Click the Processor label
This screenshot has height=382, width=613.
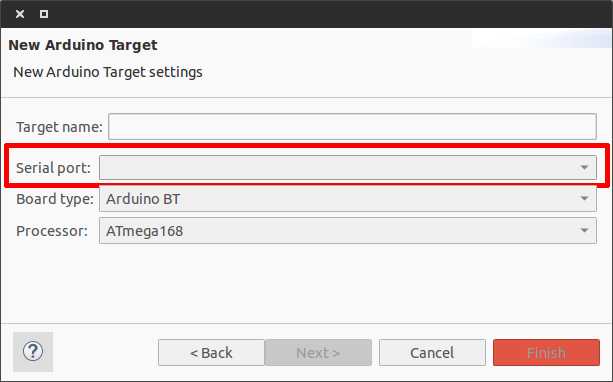tap(52, 231)
